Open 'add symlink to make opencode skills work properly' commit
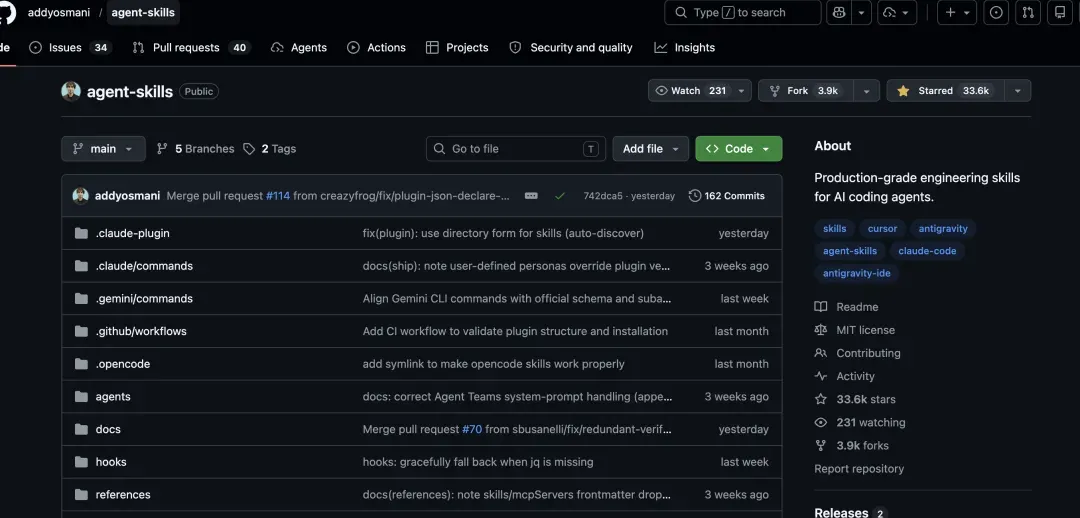1080x518 pixels. [x=493, y=364]
